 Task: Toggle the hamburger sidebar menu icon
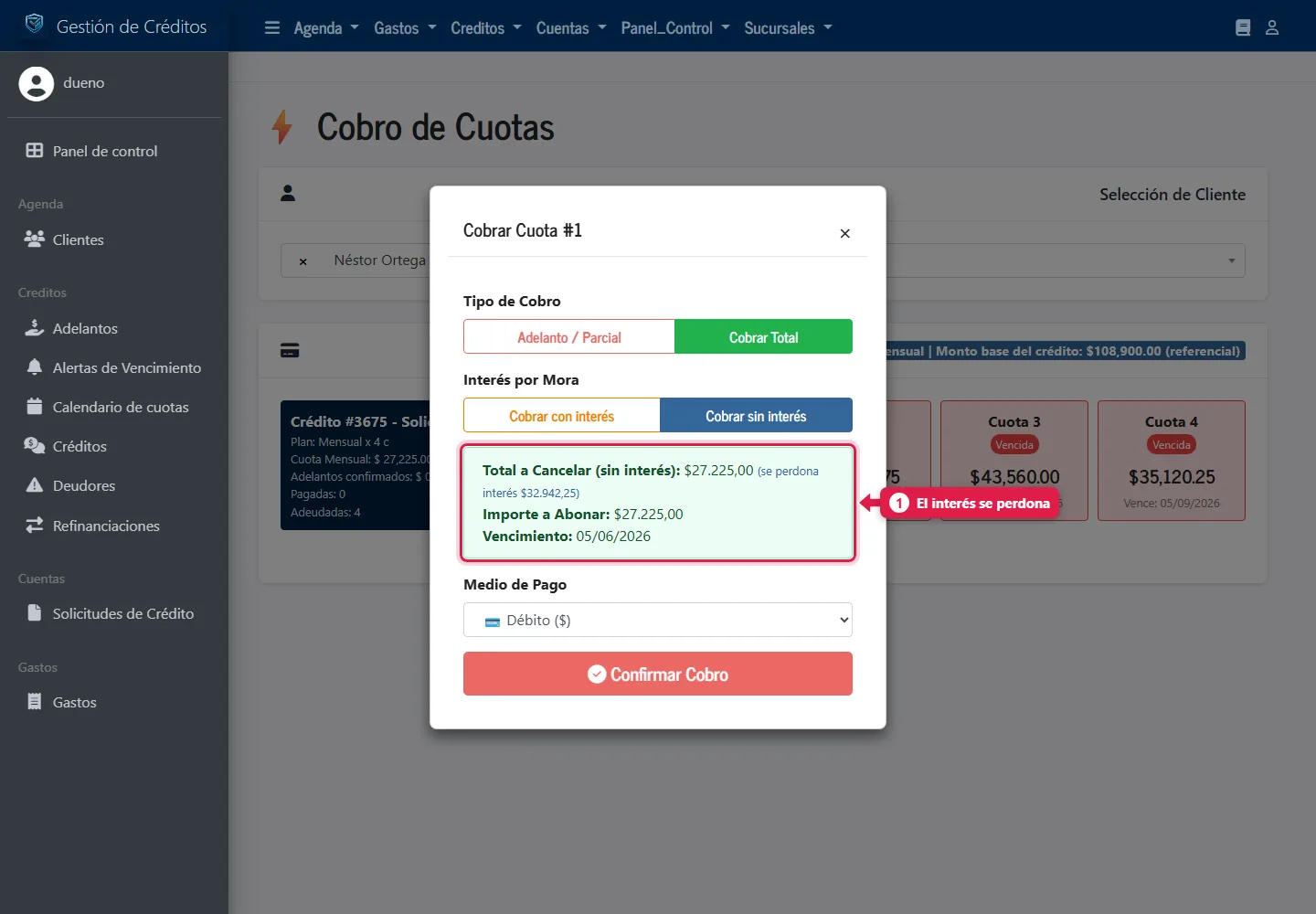click(272, 27)
